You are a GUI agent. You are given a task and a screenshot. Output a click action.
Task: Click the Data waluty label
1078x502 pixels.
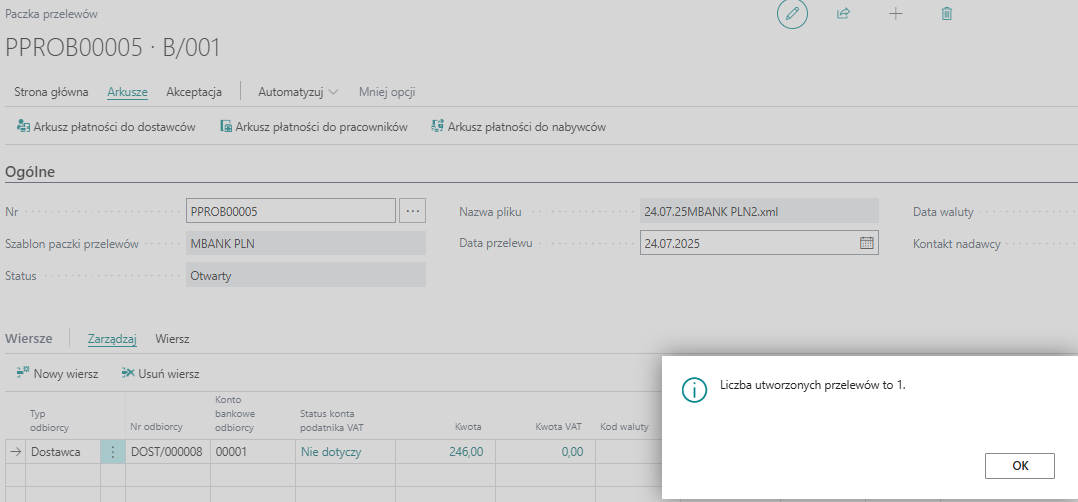click(x=943, y=212)
